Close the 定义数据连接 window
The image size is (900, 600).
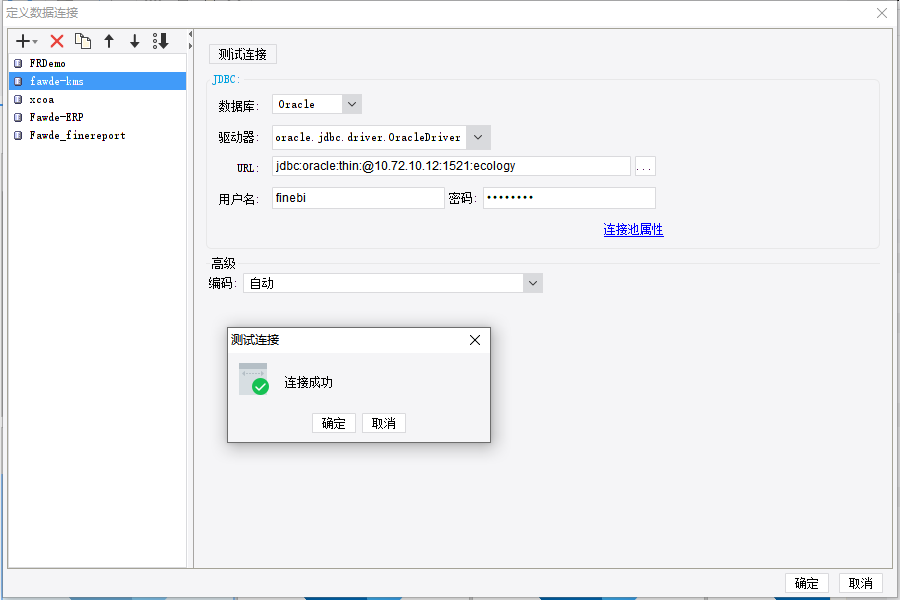click(x=882, y=13)
